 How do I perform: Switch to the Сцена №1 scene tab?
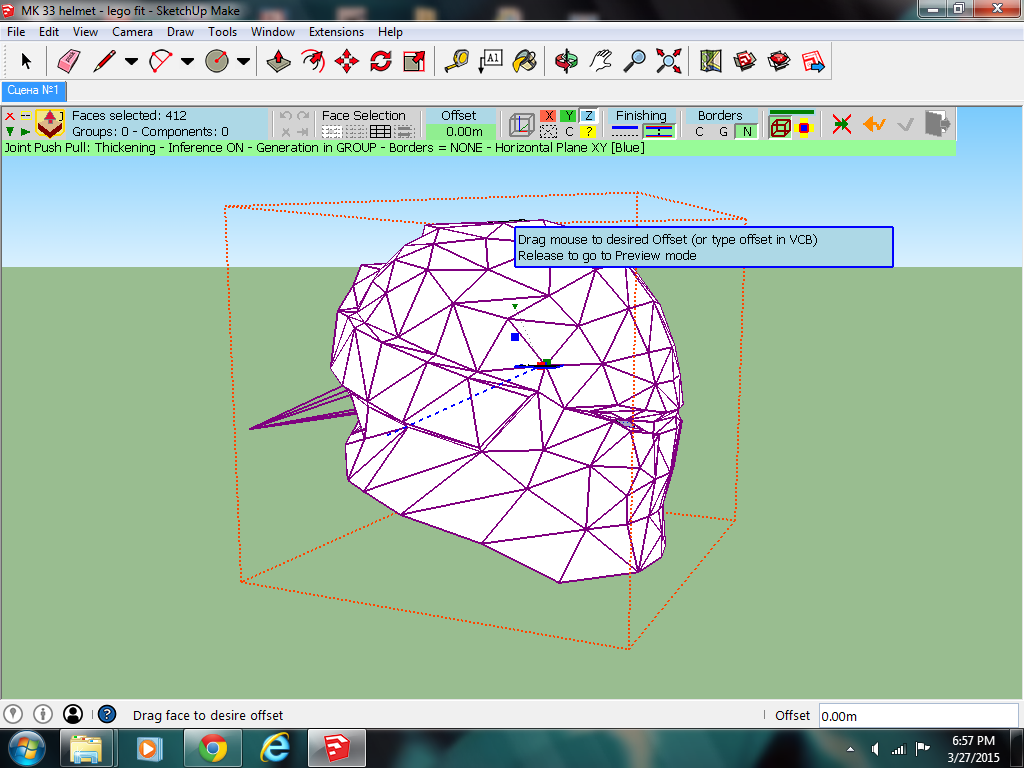coord(34,91)
